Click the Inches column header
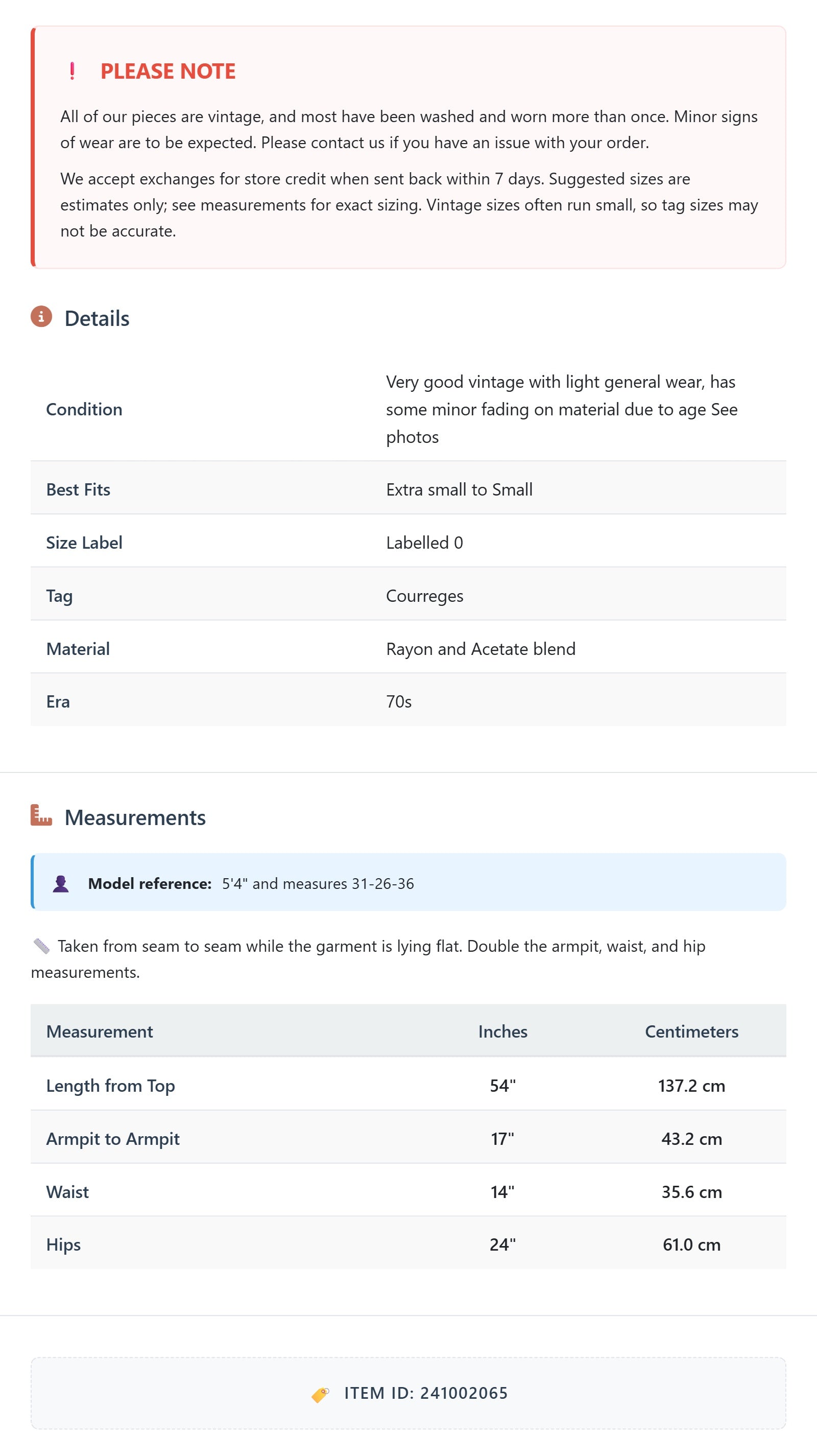817x1456 pixels. point(502,1031)
